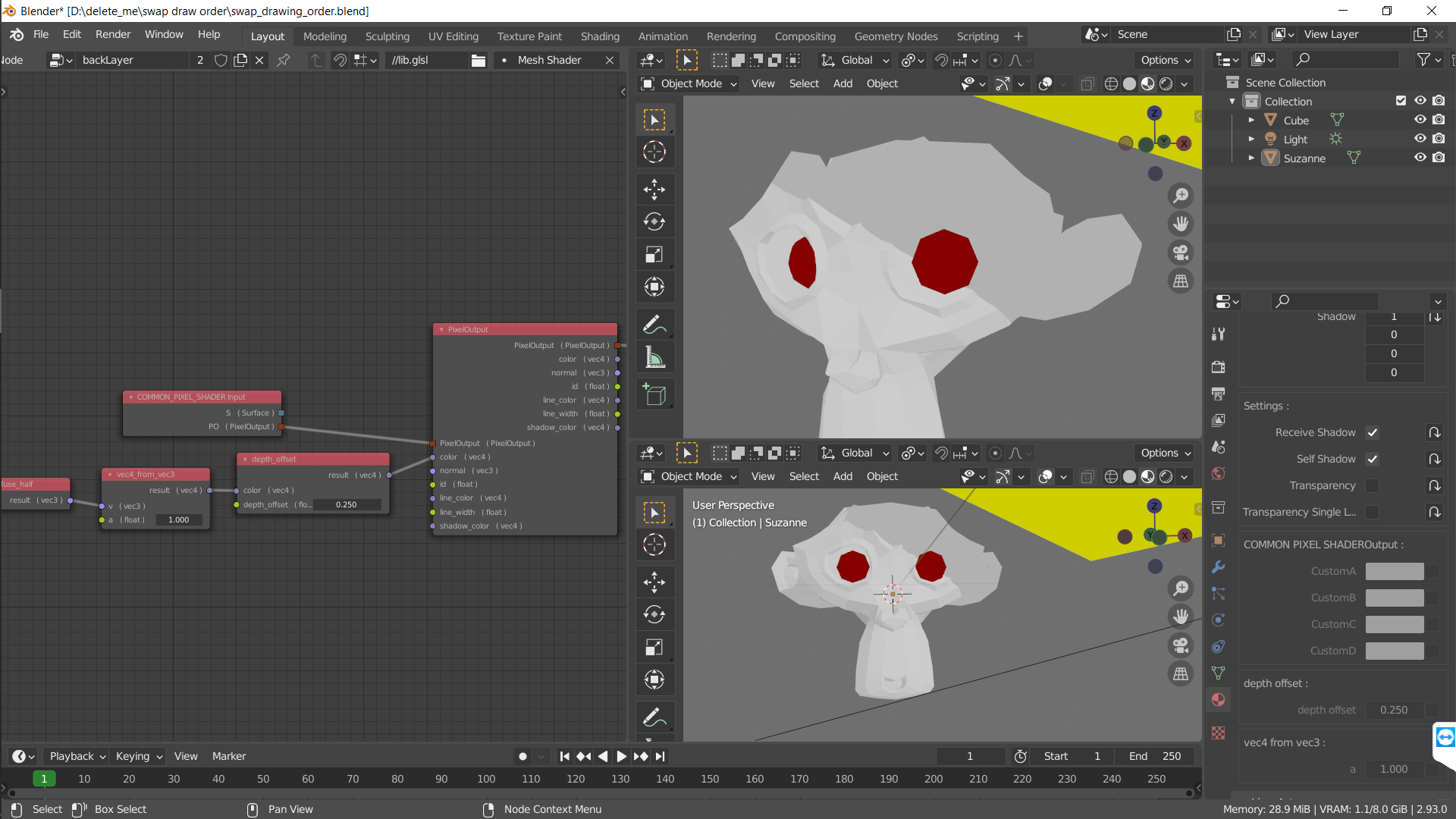Select the Annotate tool in upper viewport
This screenshot has width=1456, height=819.
(x=654, y=325)
